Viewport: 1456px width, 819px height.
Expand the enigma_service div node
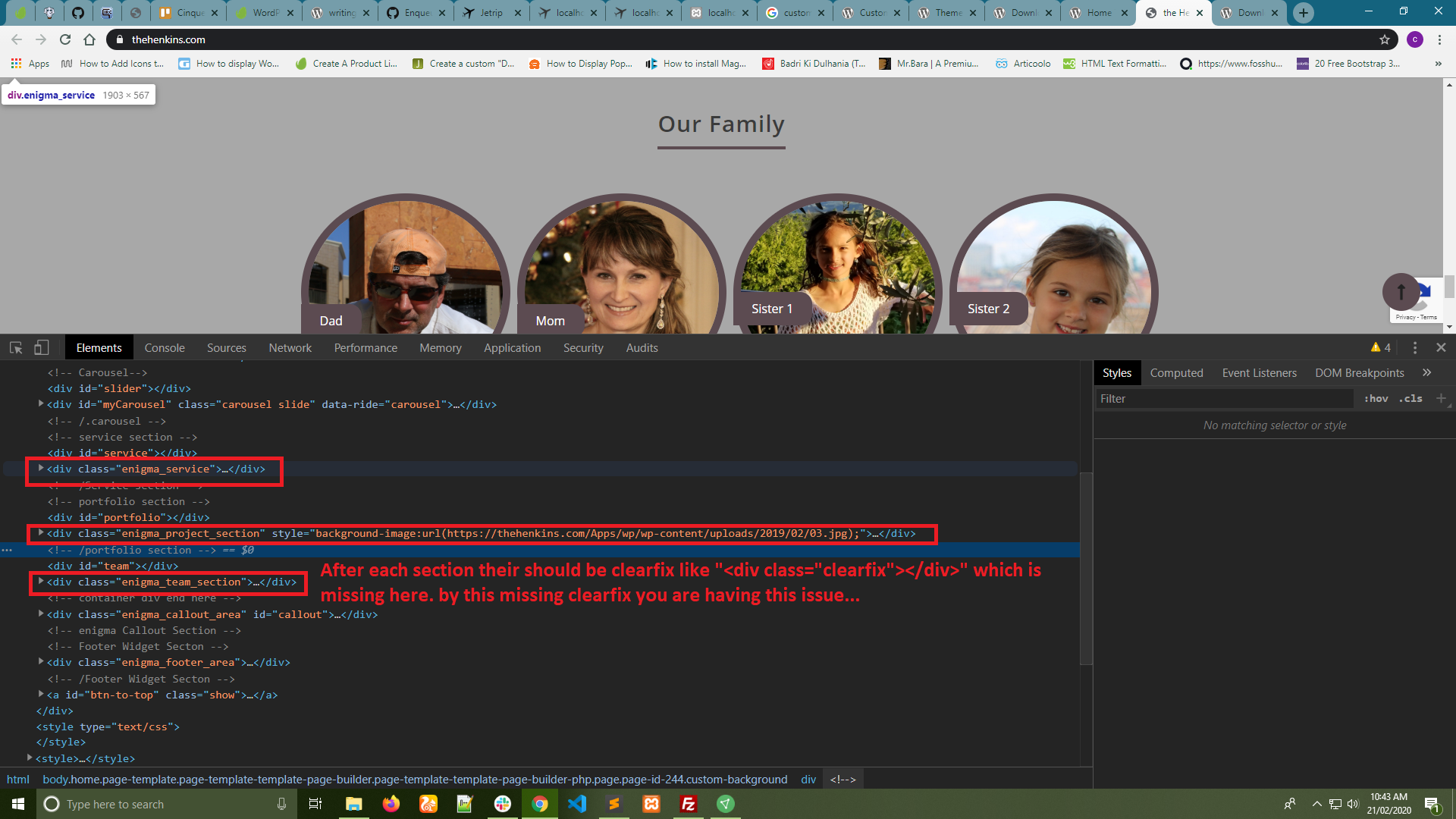(41, 469)
